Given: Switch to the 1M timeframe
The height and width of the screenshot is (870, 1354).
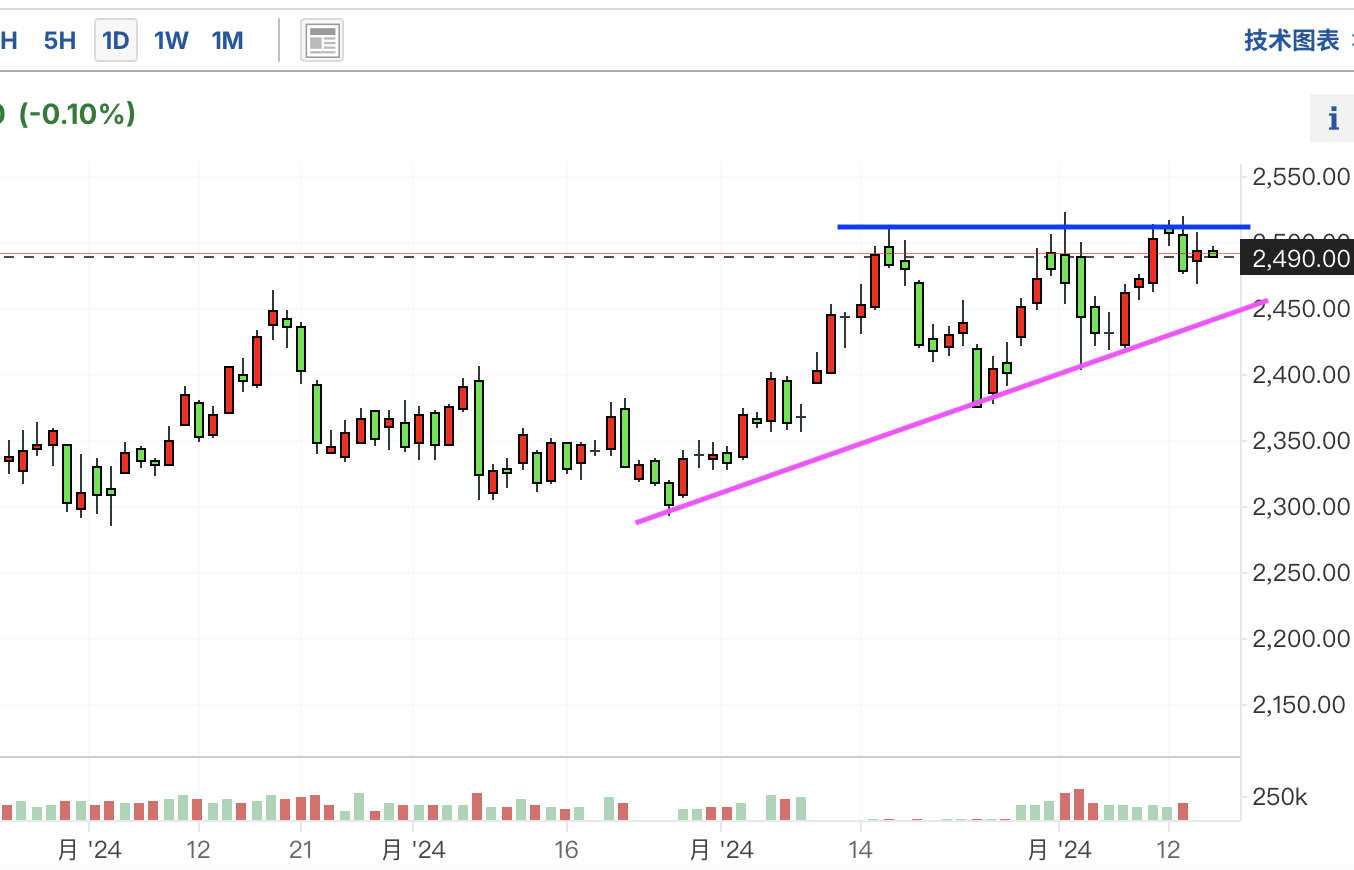Looking at the screenshot, I should pyautogui.click(x=227, y=41).
